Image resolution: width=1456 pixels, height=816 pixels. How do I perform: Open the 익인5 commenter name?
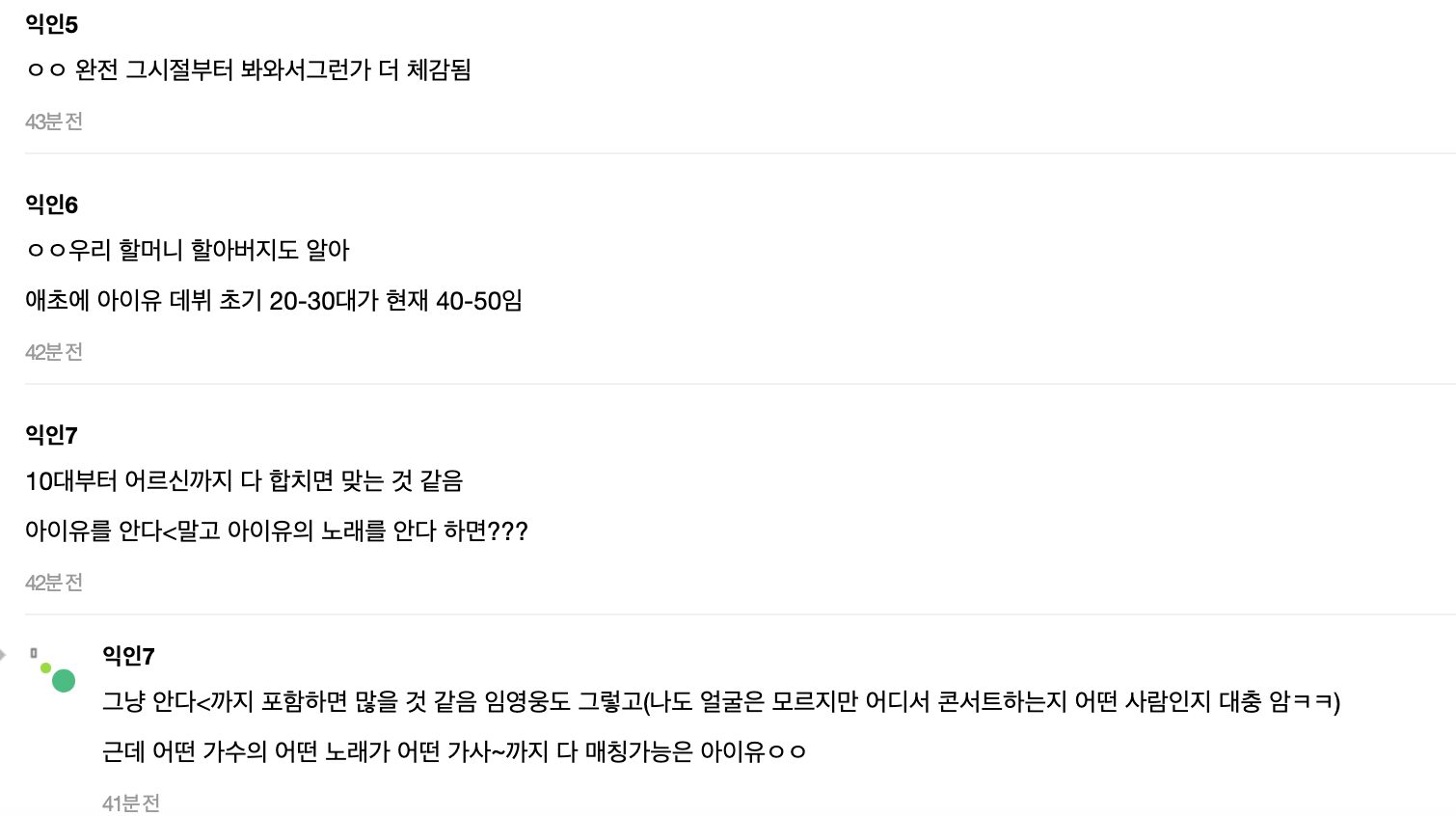[51, 24]
